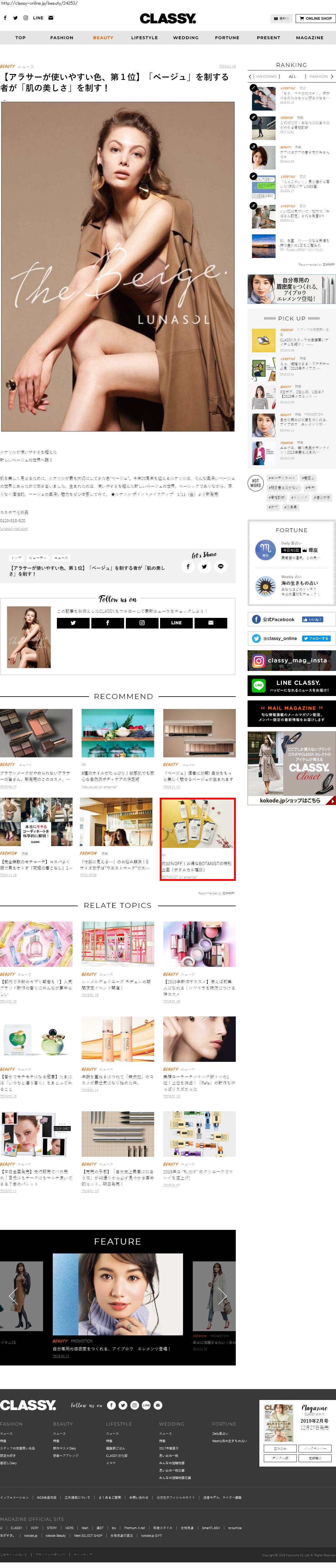Open the yellow bag pick up thumbnail
Viewport: 336px width, 1568px height.
tap(264, 341)
